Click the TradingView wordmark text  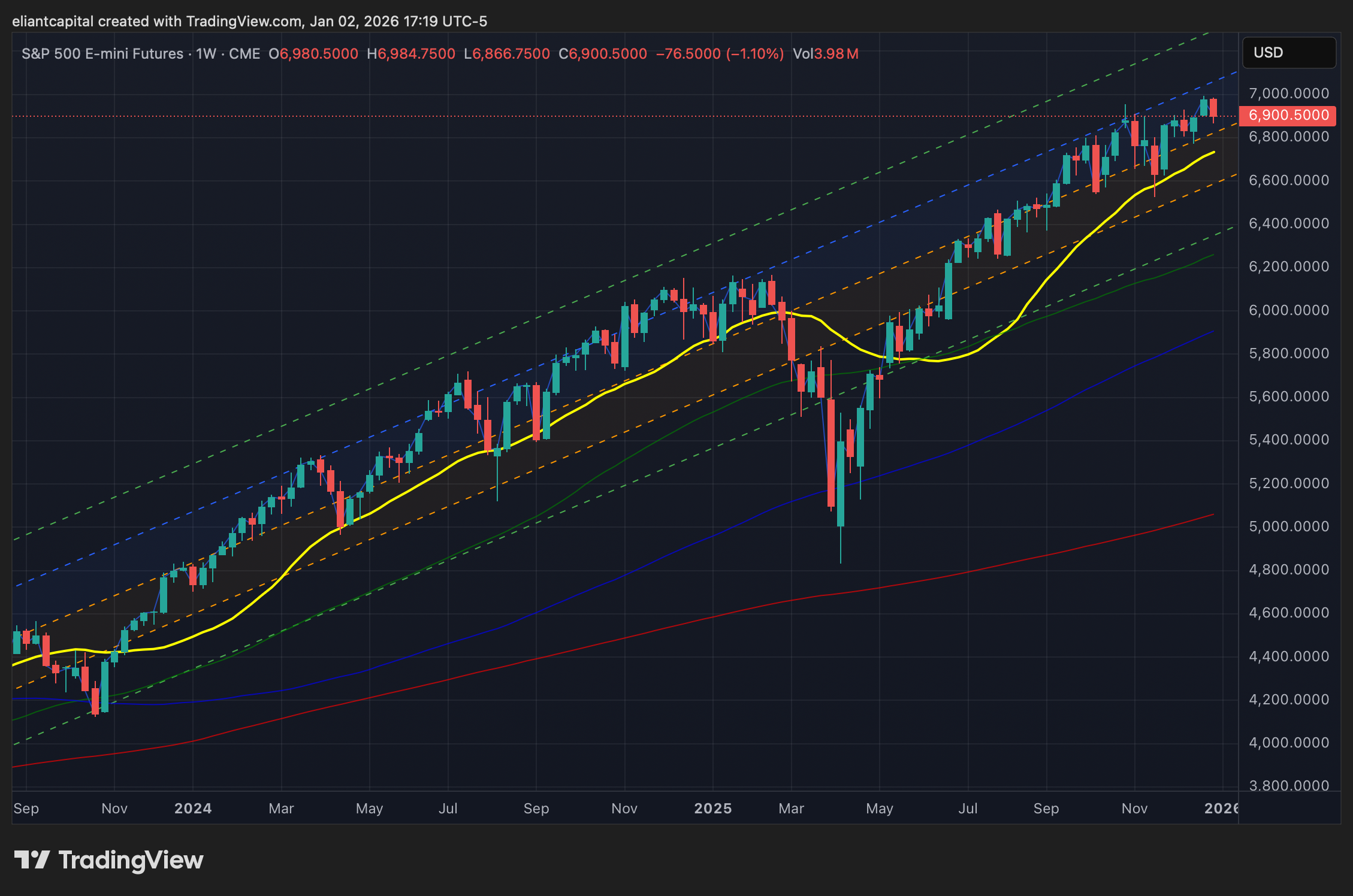click(x=131, y=860)
